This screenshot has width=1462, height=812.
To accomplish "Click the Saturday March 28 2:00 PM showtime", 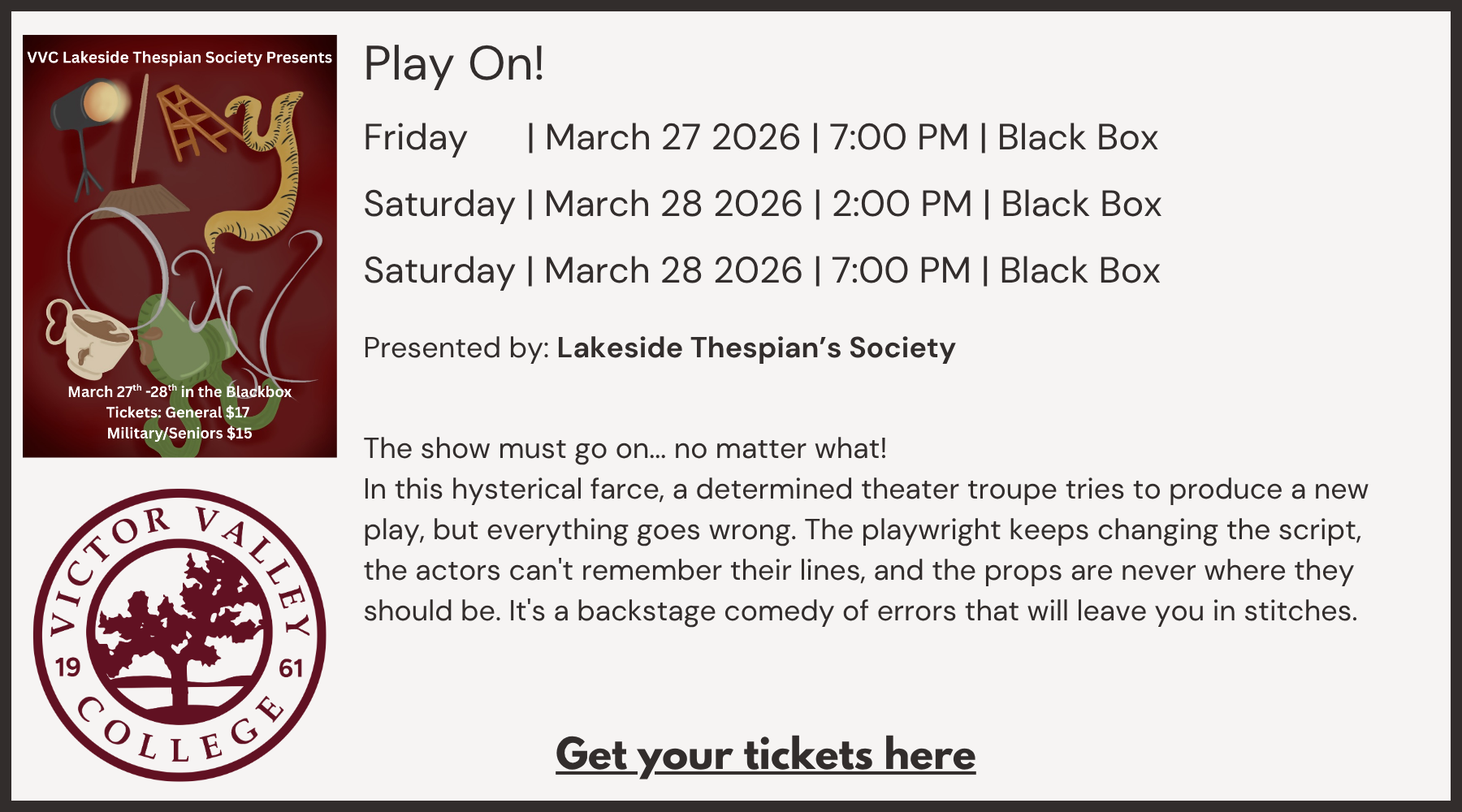I will 762,204.
